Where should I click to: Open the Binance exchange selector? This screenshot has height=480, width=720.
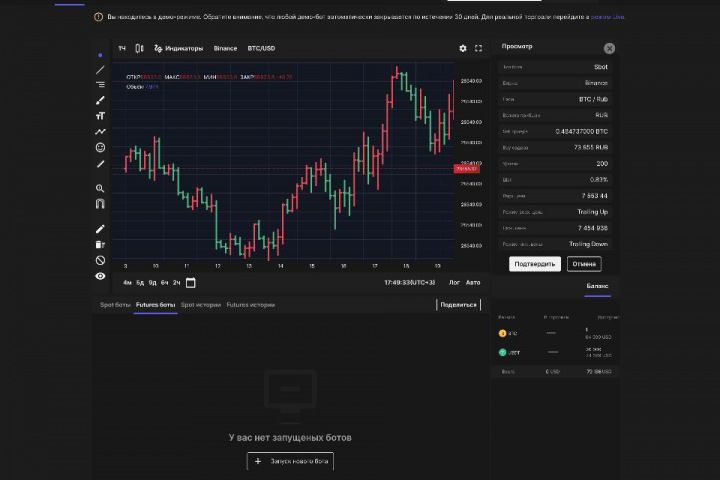pyautogui.click(x=225, y=48)
